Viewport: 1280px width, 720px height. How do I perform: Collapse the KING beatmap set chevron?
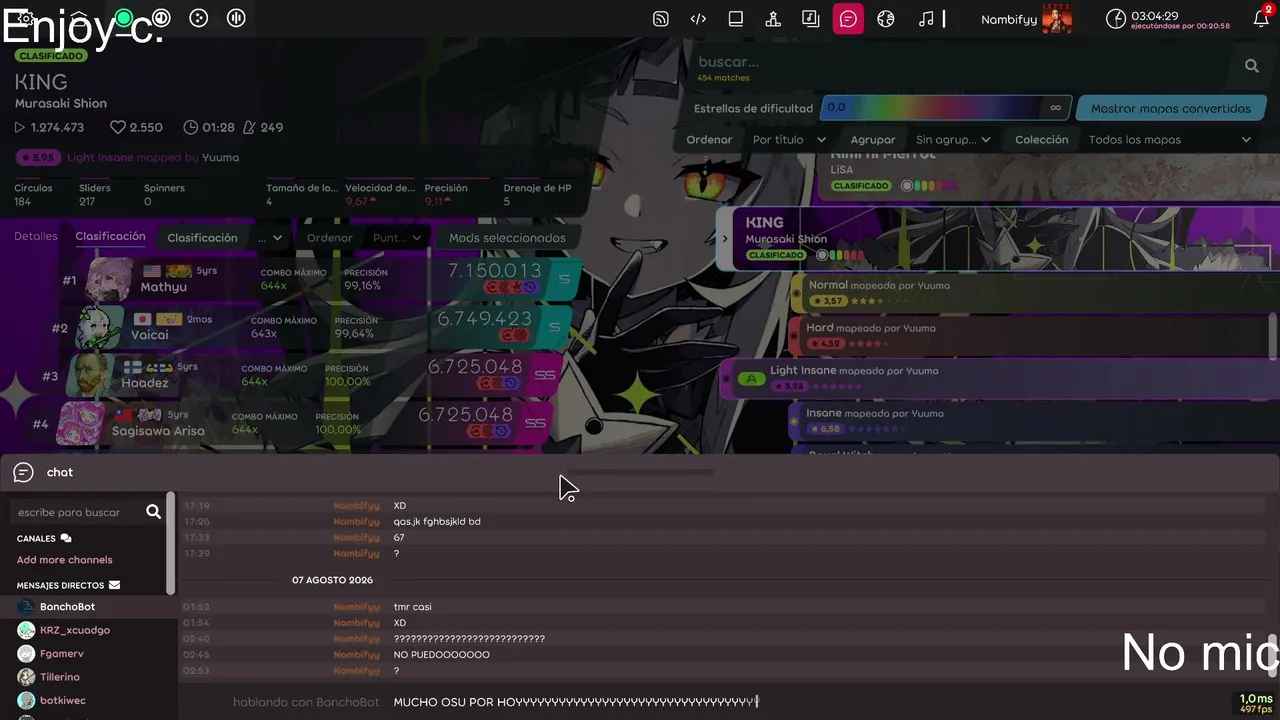pyautogui.click(x=725, y=239)
